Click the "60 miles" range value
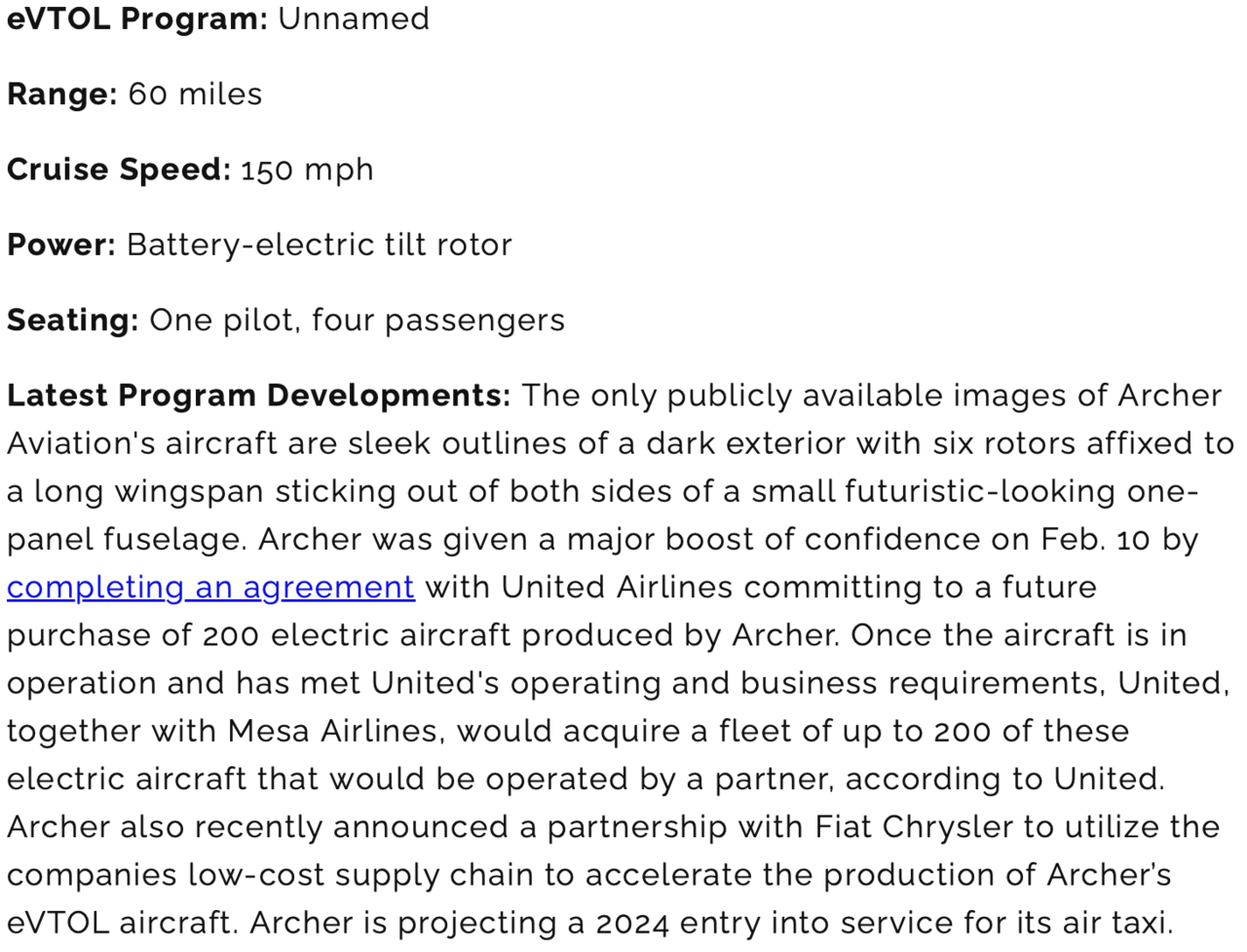 point(195,95)
